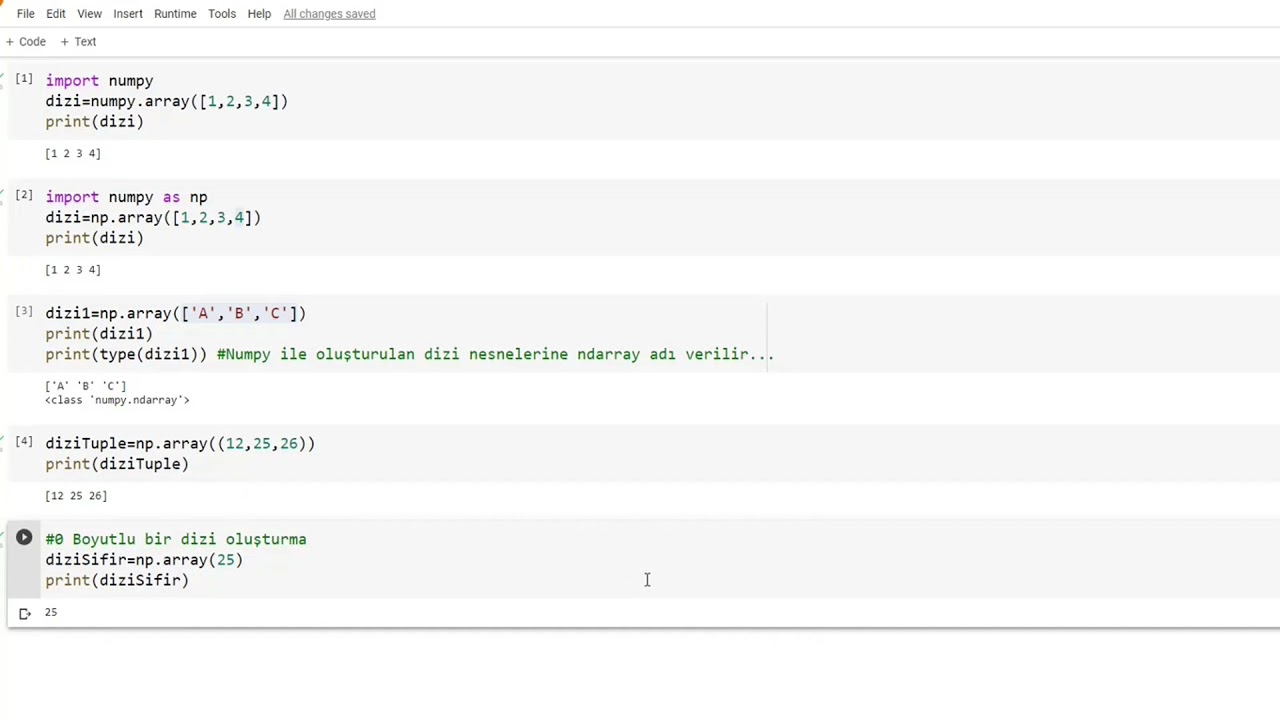The image size is (1280, 720).
Task: Click the output [1 2 3 4] of cell 1
Action: click(73, 154)
